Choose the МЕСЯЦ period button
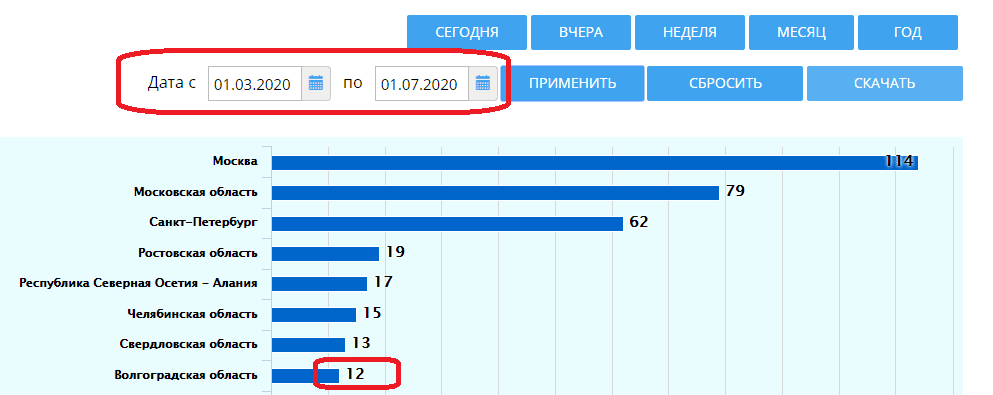The image size is (993, 395). pos(801,32)
